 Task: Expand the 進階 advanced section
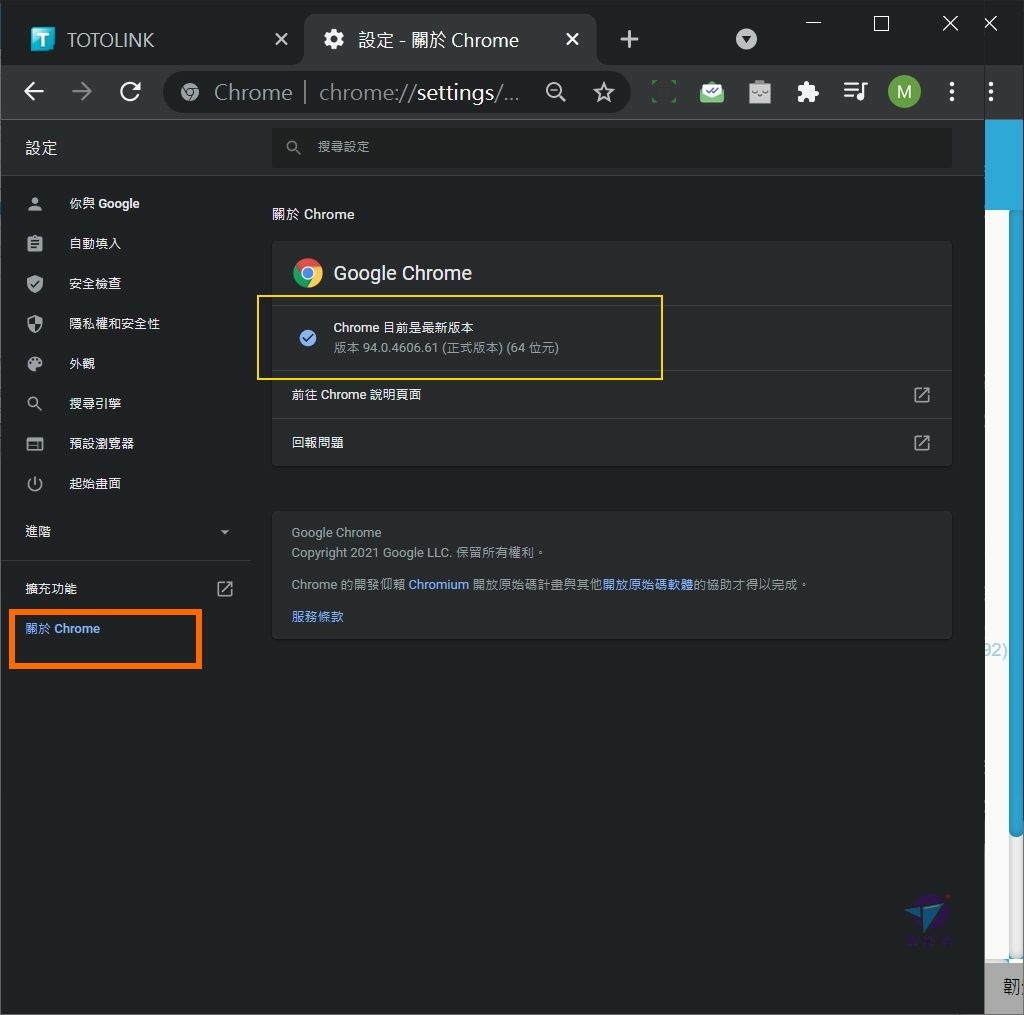[127, 532]
